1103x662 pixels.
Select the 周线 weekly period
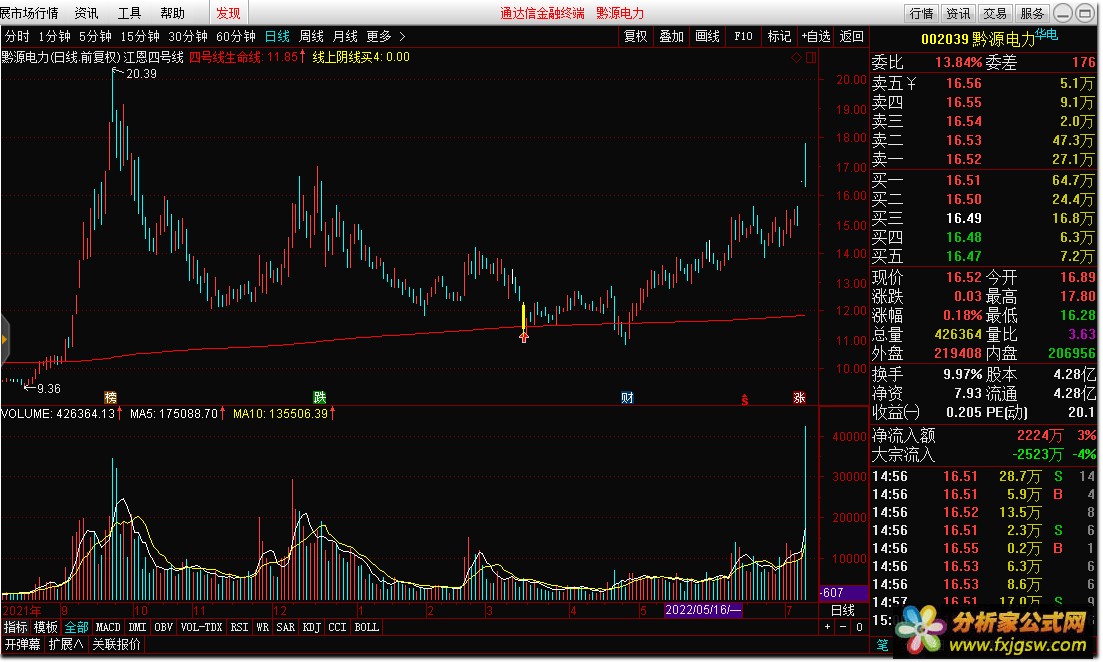pyautogui.click(x=311, y=36)
